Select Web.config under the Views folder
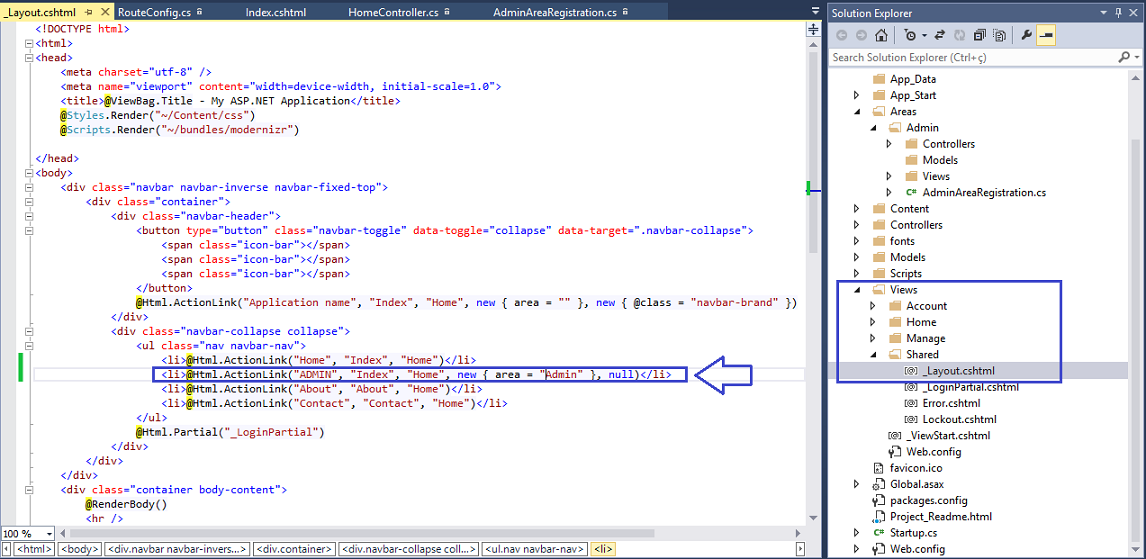Image resolution: width=1146 pixels, height=559 pixels. [933, 452]
